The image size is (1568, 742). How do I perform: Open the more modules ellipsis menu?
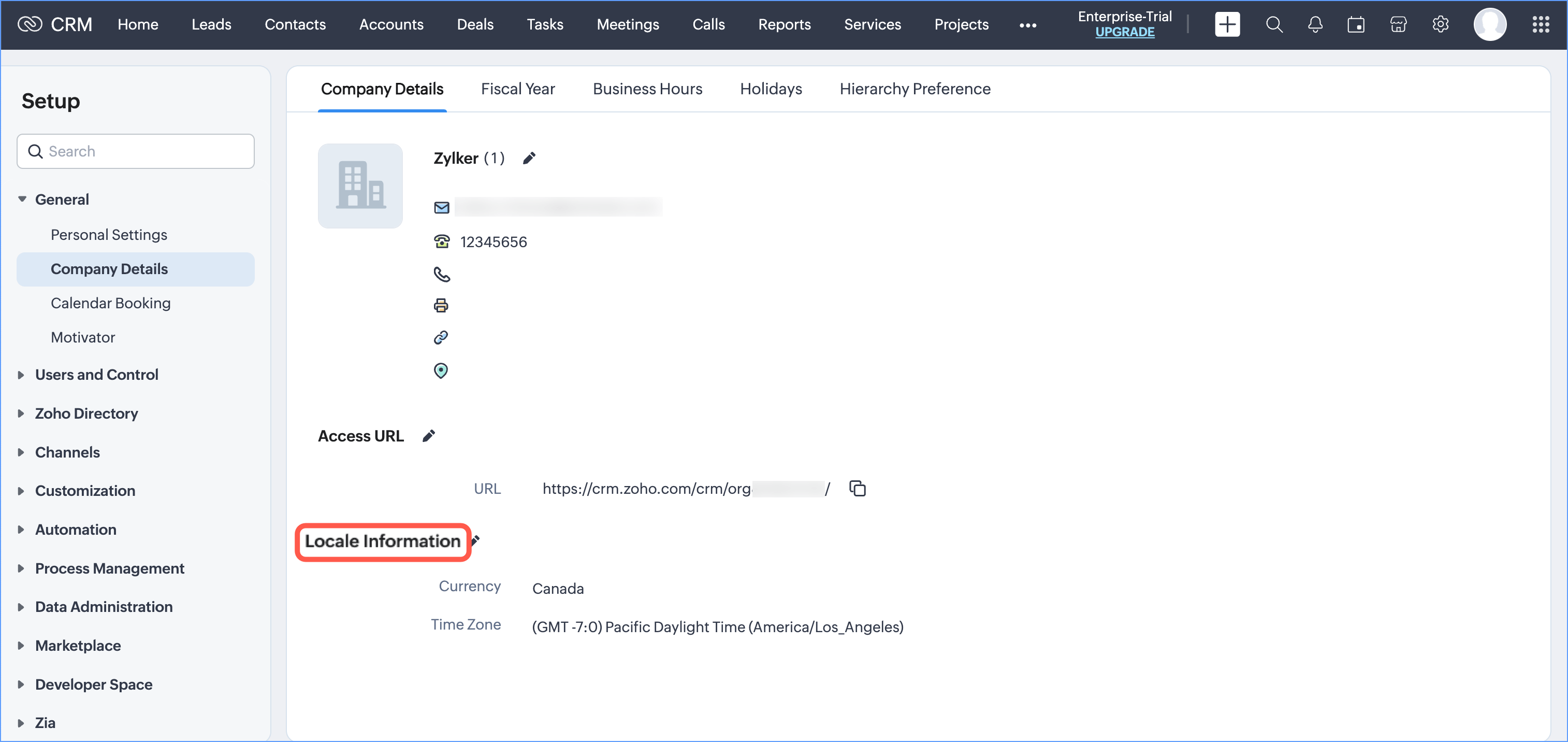point(1027,25)
